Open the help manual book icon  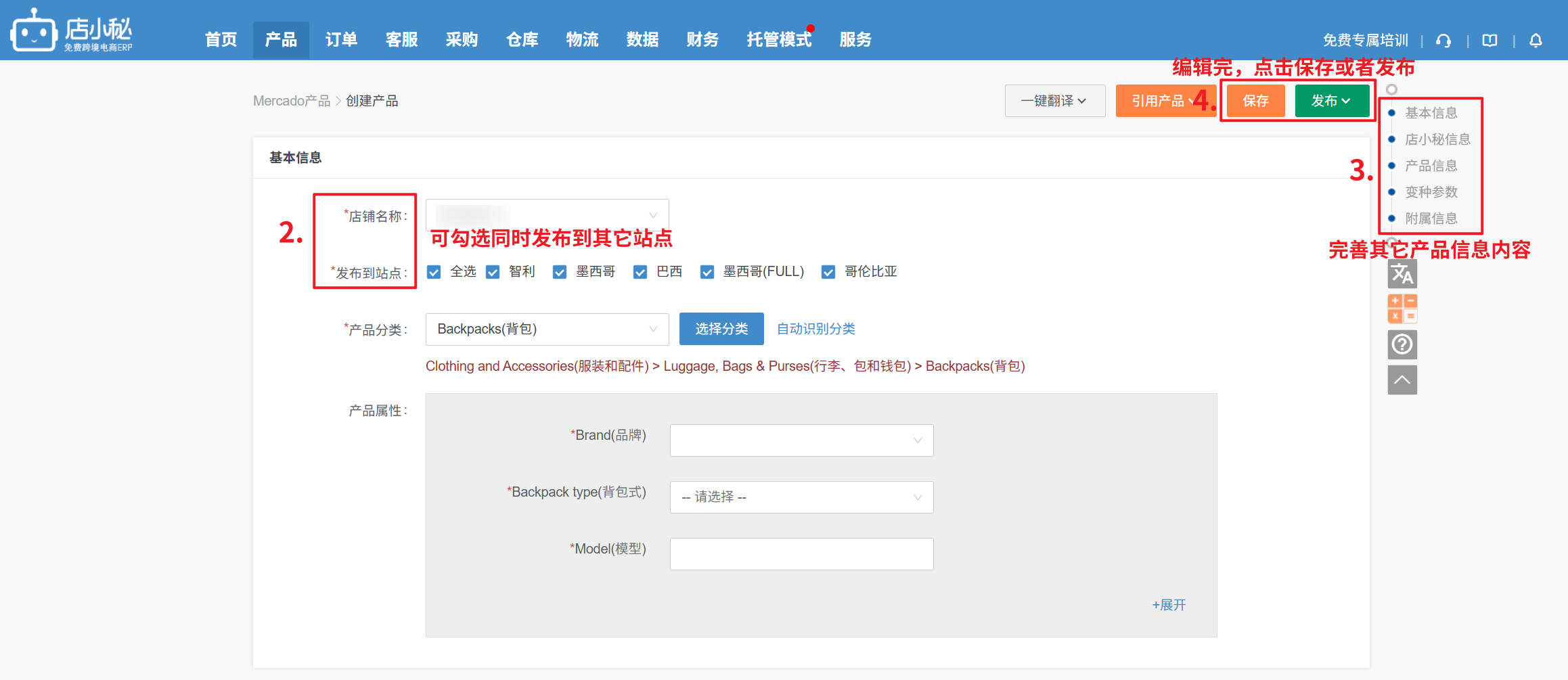point(1489,41)
